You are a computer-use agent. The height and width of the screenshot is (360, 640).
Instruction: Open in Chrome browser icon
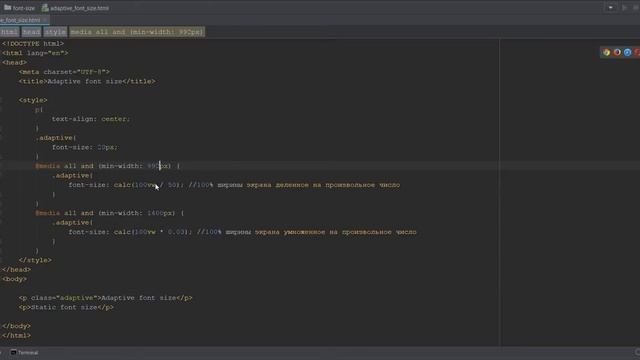coord(607,52)
